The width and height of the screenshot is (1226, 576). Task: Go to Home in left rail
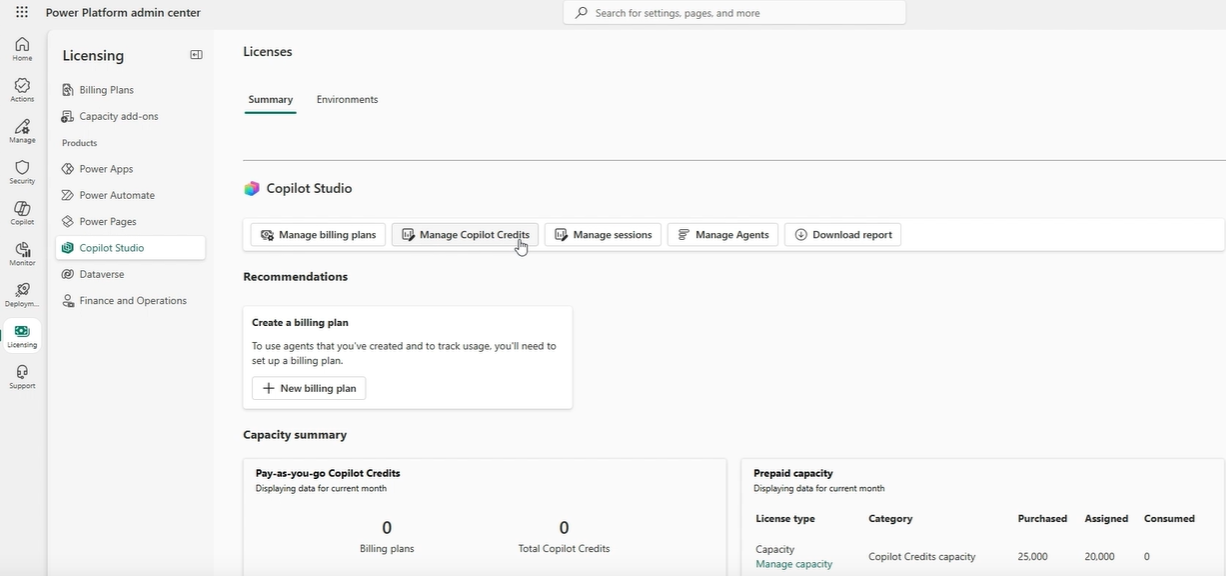pos(22,49)
